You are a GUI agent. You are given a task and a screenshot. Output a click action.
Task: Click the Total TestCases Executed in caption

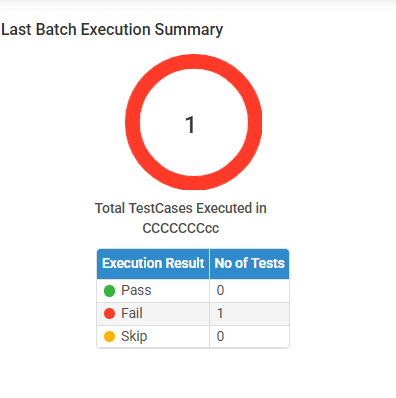coord(181,208)
